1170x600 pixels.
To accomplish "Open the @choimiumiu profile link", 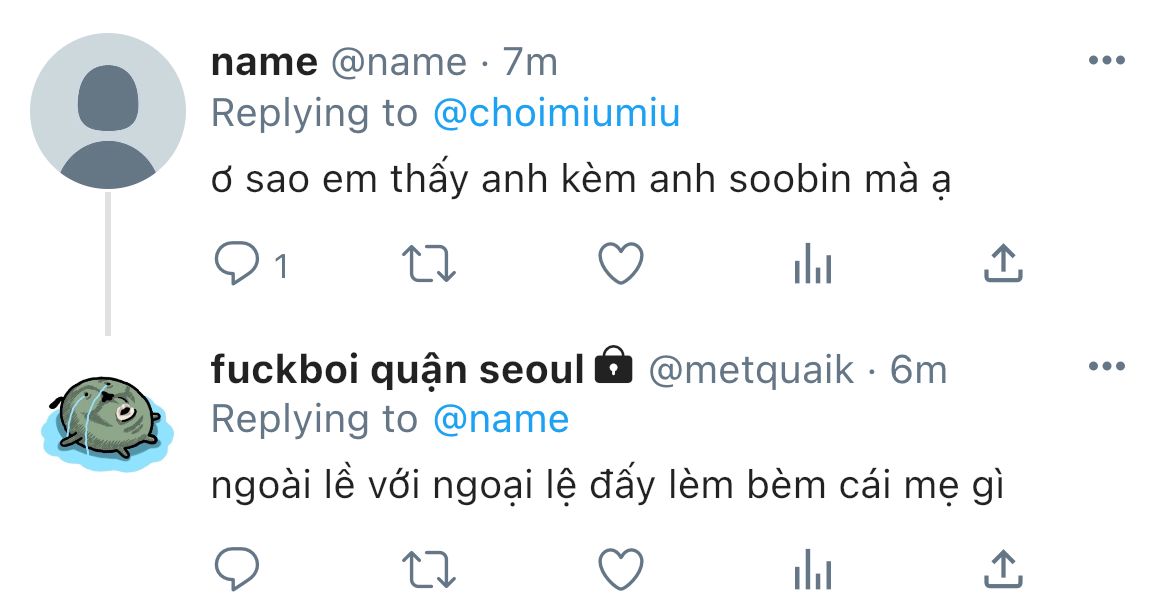I will (x=556, y=113).
